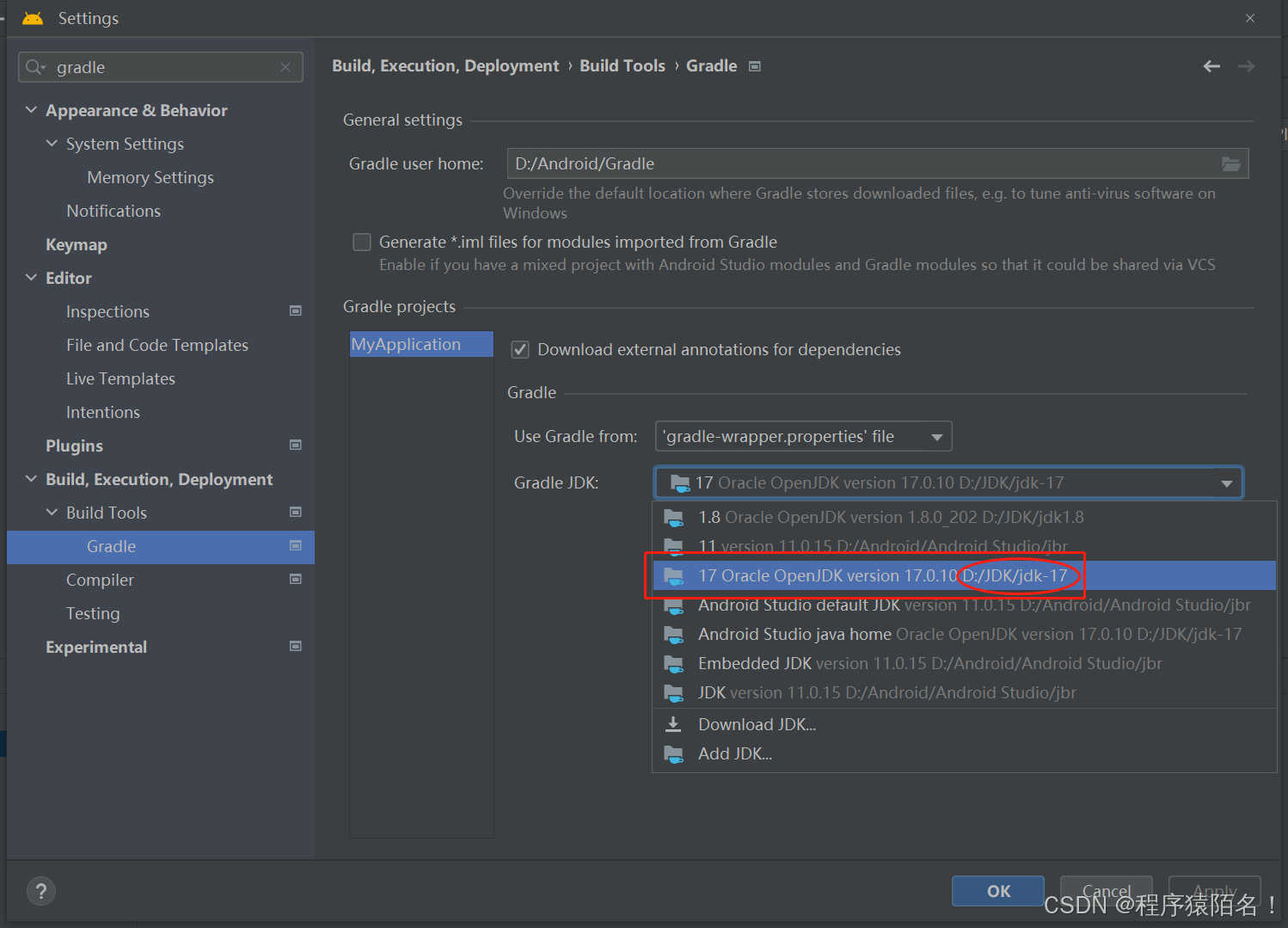Image resolution: width=1288 pixels, height=928 pixels.
Task: Click the scope icon on the Compiler row
Action: 296,579
